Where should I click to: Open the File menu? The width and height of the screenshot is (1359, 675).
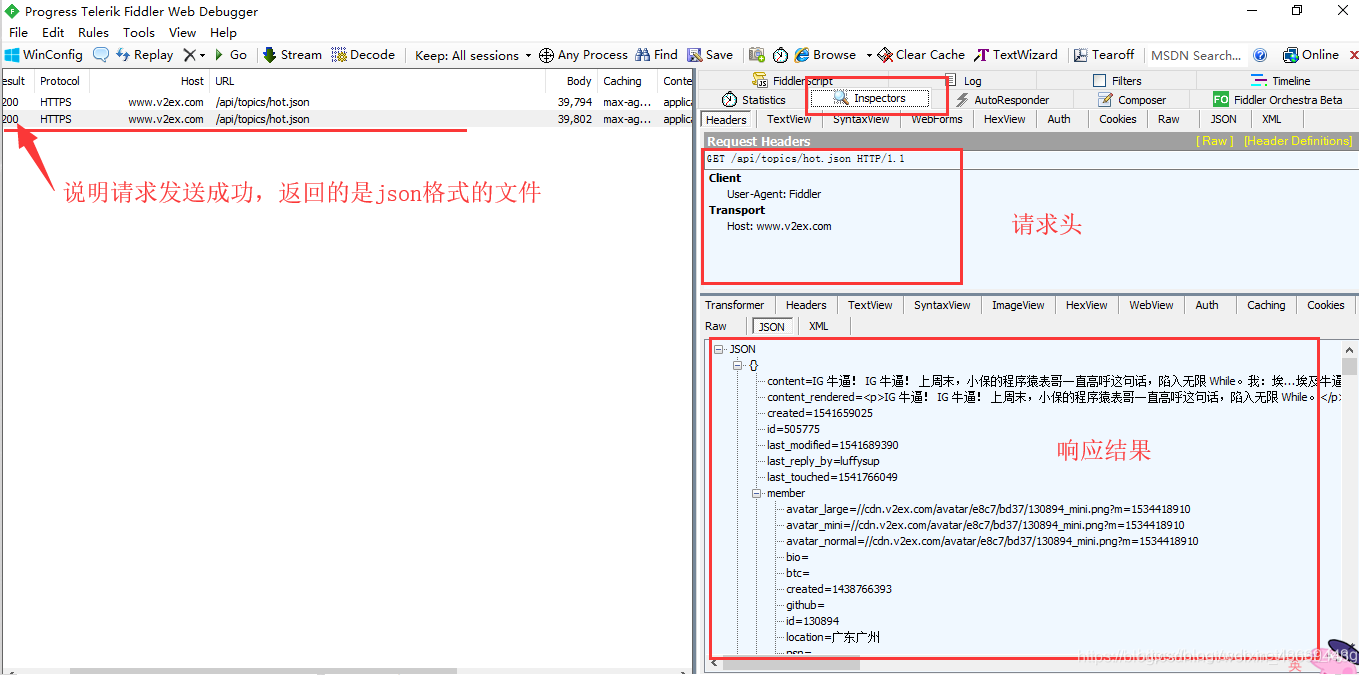click(x=18, y=32)
